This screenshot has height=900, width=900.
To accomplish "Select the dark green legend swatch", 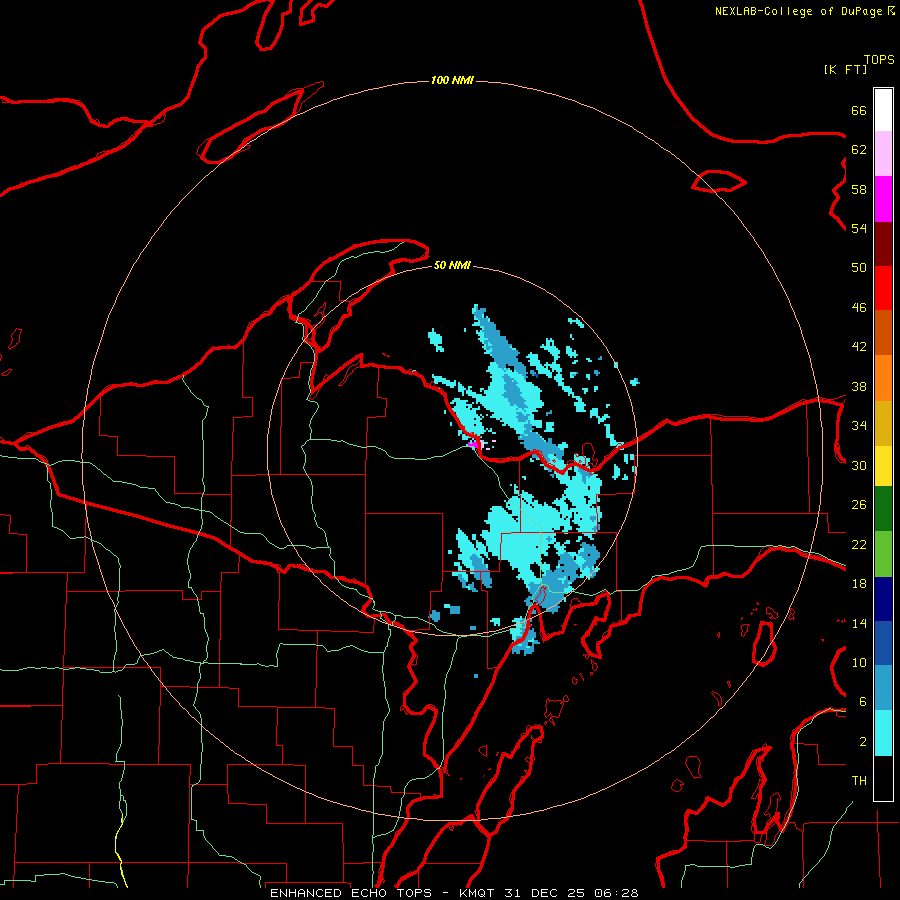I will coord(883,509).
